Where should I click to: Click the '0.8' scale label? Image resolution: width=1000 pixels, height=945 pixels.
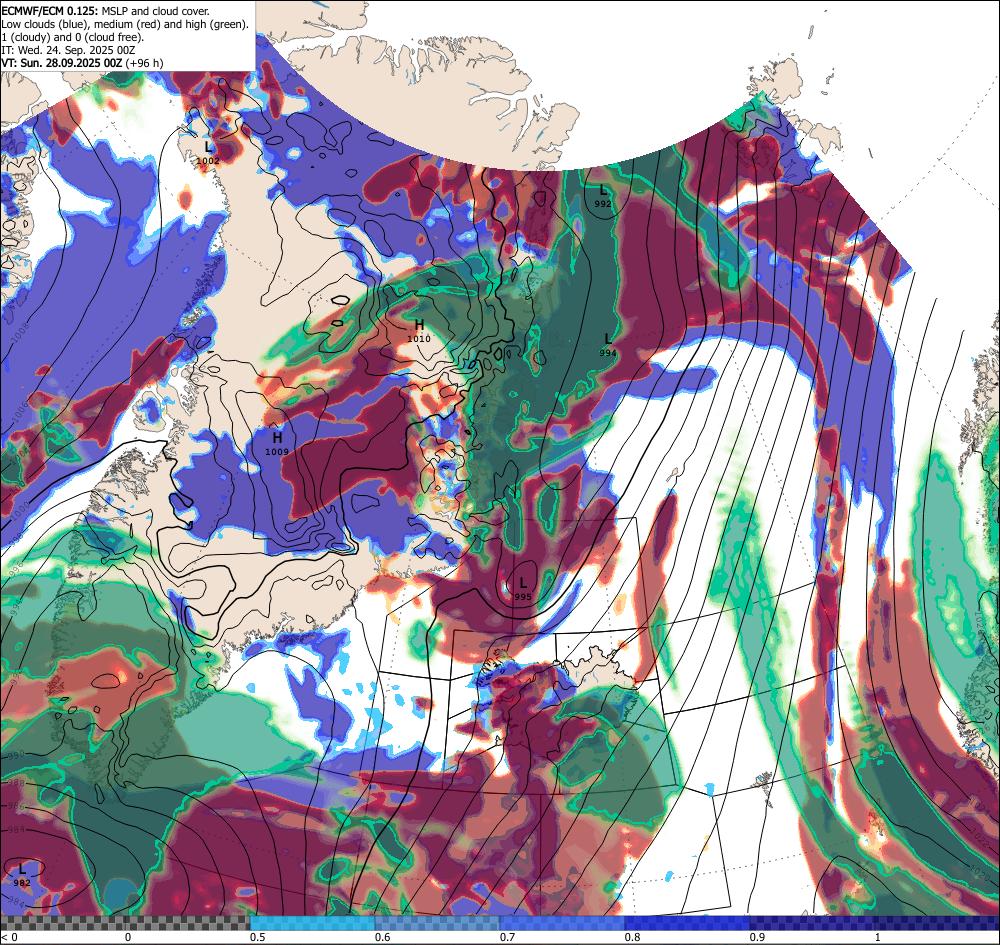(x=633, y=937)
